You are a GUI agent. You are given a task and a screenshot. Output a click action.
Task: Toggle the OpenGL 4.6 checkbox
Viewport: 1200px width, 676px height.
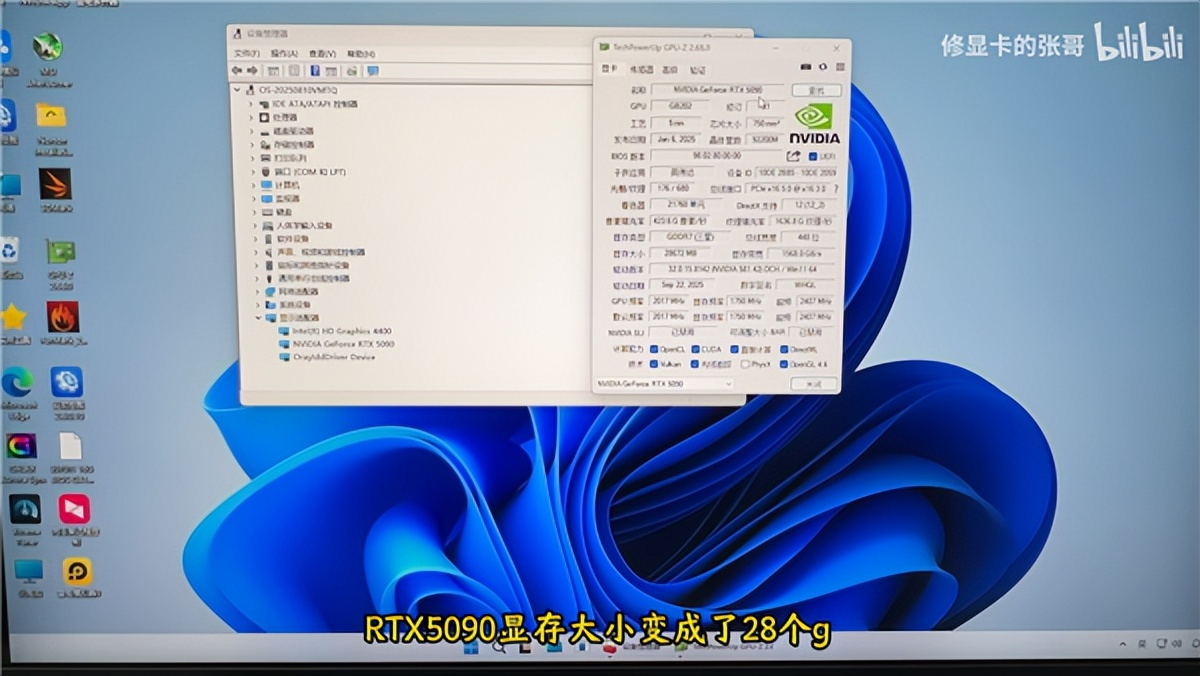coord(784,364)
